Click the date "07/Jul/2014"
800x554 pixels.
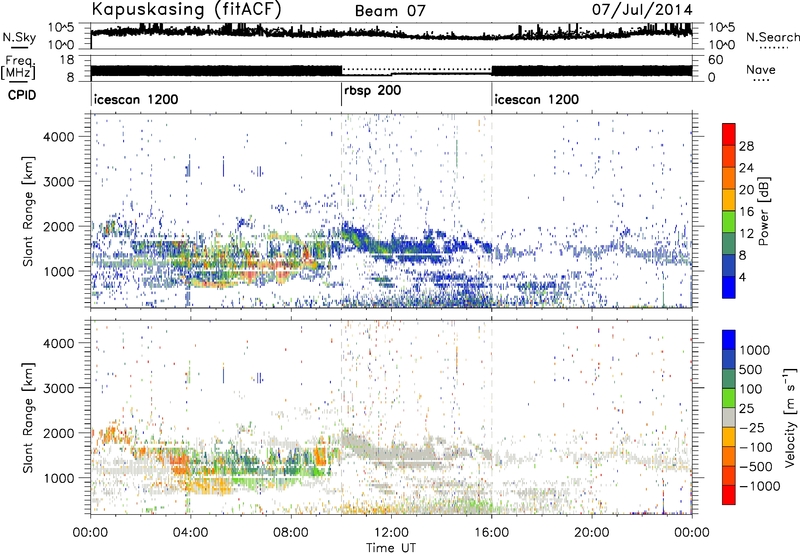click(x=642, y=10)
